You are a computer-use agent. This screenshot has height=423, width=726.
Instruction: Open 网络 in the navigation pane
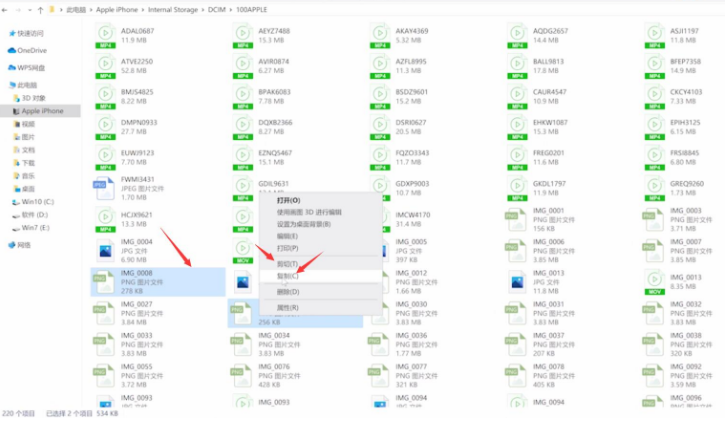26,244
